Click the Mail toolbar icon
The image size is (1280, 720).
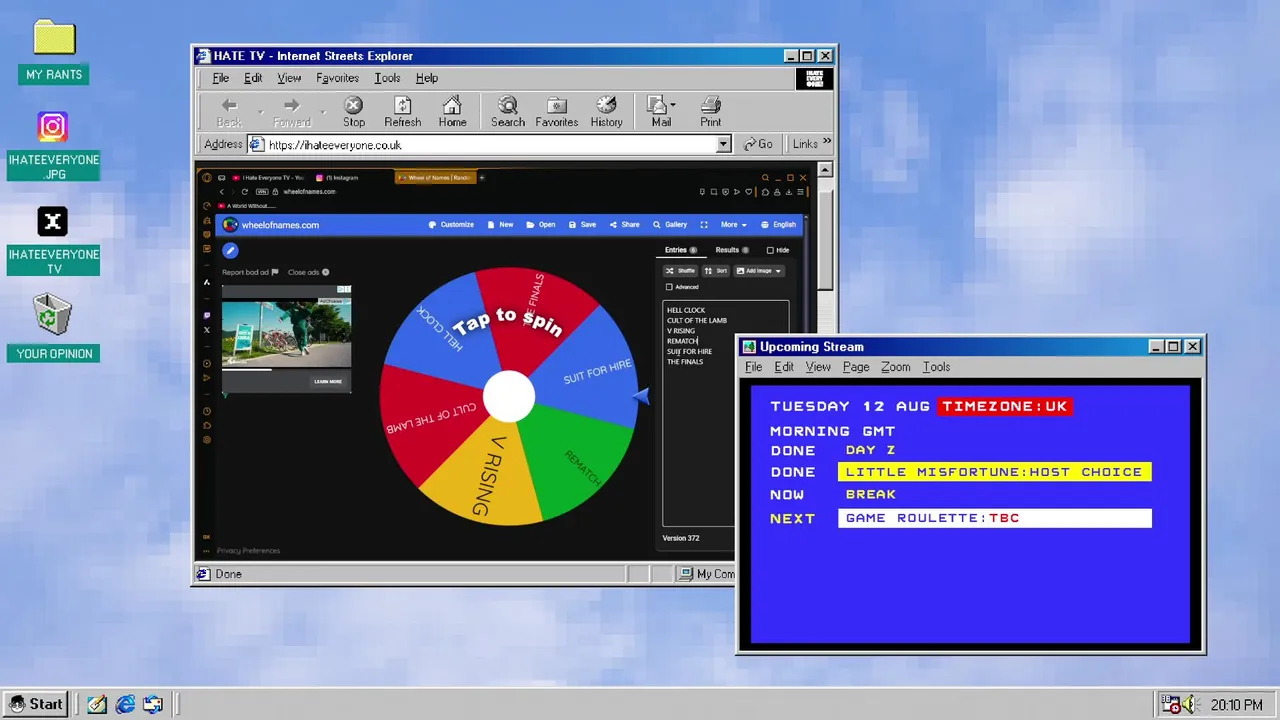pyautogui.click(x=660, y=112)
